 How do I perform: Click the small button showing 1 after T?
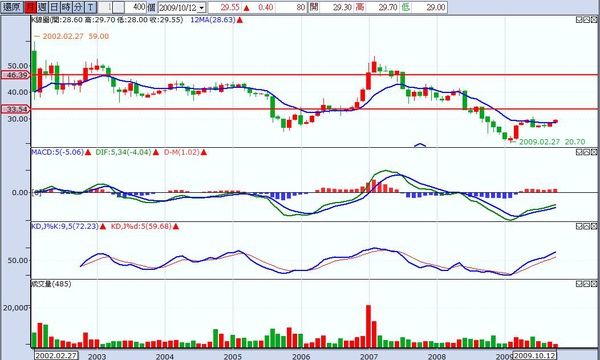[106, 7]
